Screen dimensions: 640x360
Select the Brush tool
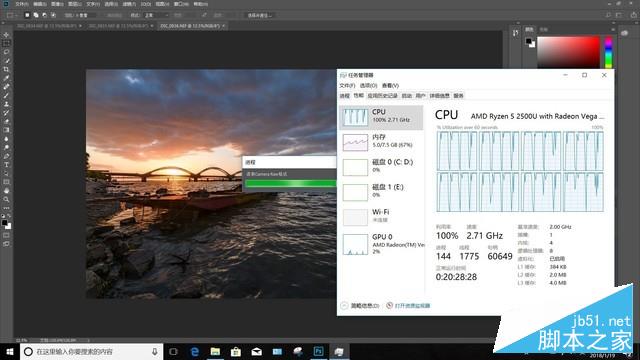(6, 95)
